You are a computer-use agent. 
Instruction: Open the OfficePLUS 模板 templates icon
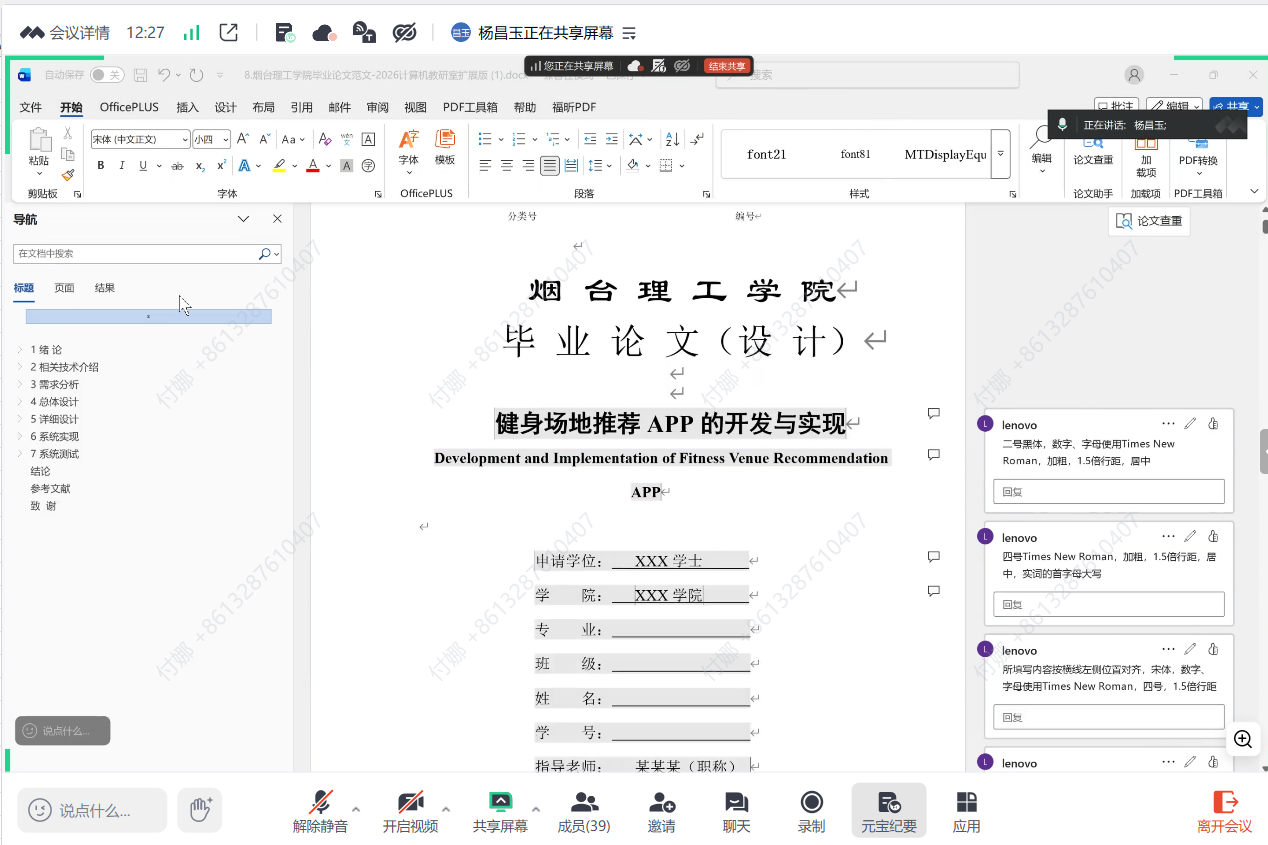(445, 147)
